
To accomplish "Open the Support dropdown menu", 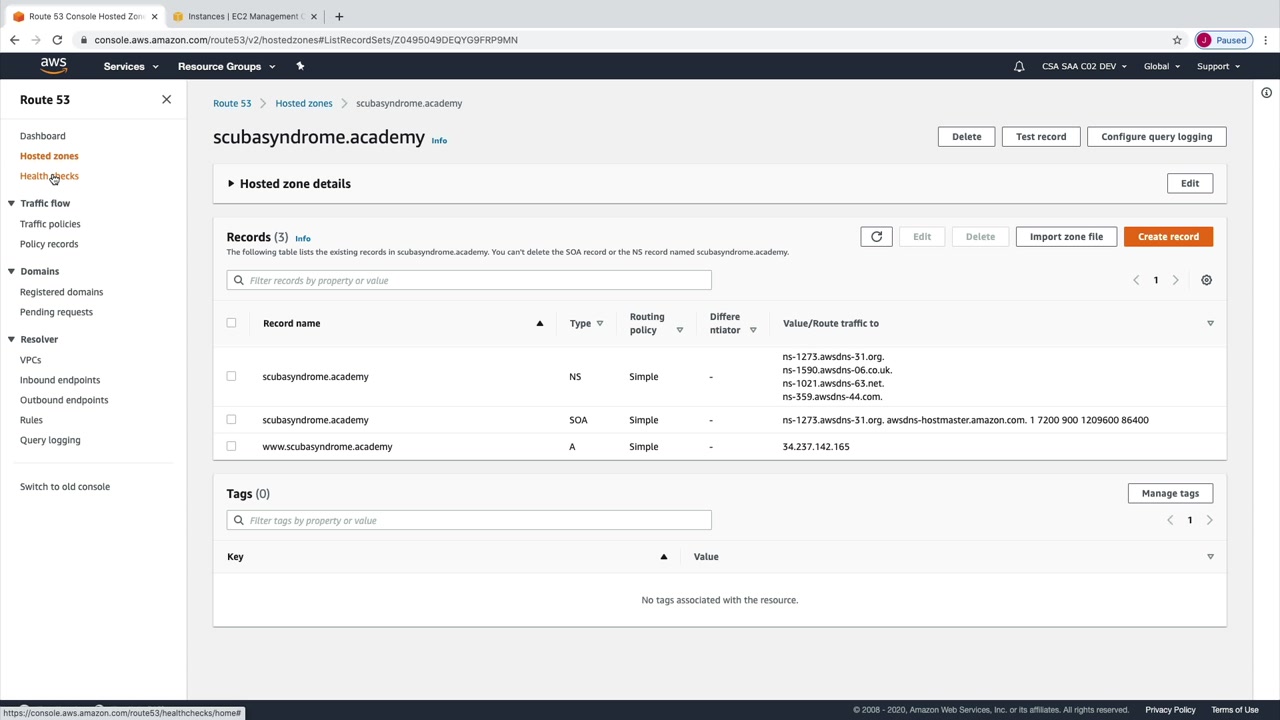I will (1218, 66).
